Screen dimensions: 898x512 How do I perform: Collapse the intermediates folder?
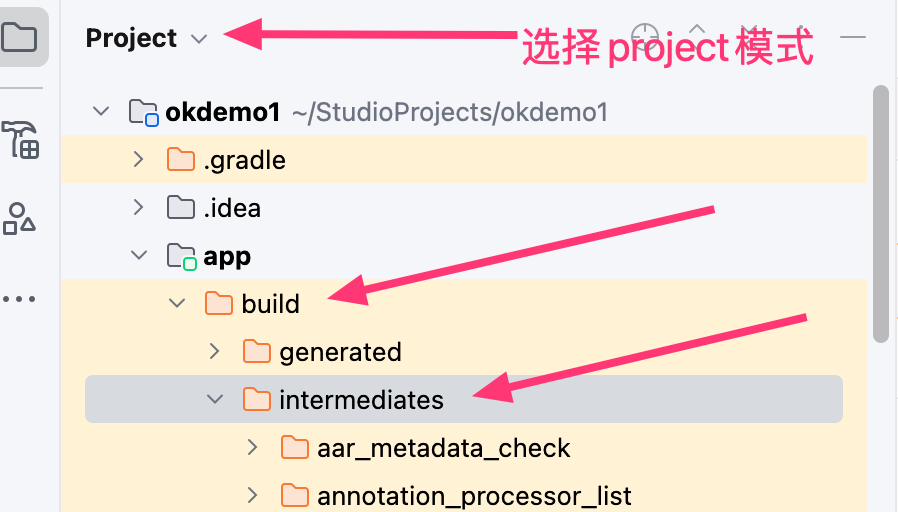pos(215,400)
